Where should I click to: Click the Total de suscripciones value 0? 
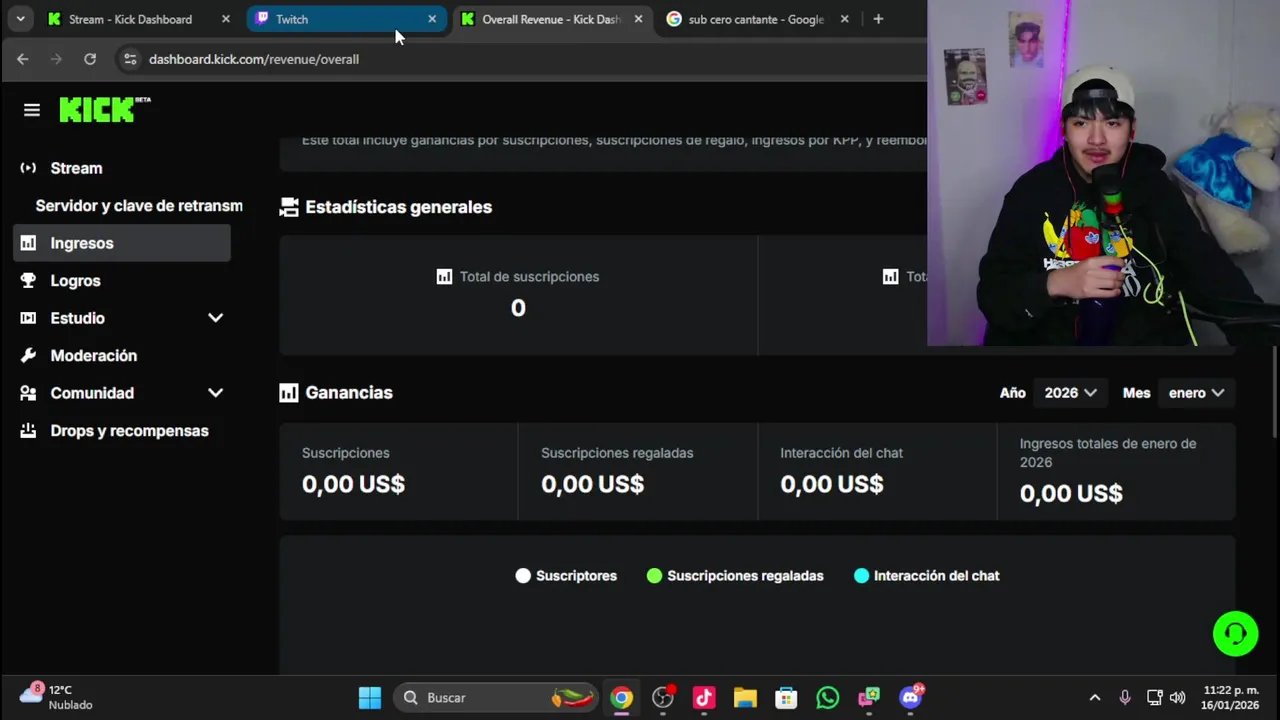[518, 308]
